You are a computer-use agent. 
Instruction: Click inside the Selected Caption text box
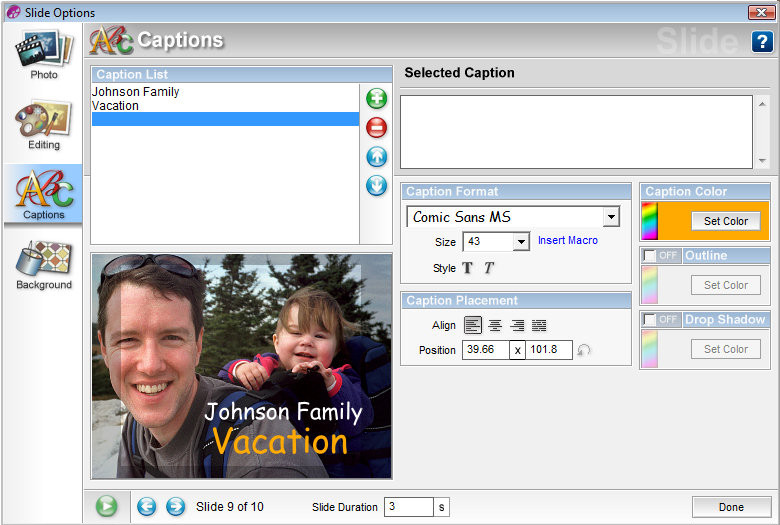pyautogui.click(x=576, y=132)
